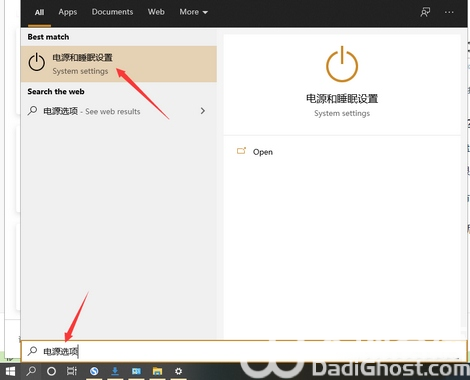Open Task View on taskbar
This screenshot has height=380, width=470.
(x=72, y=371)
